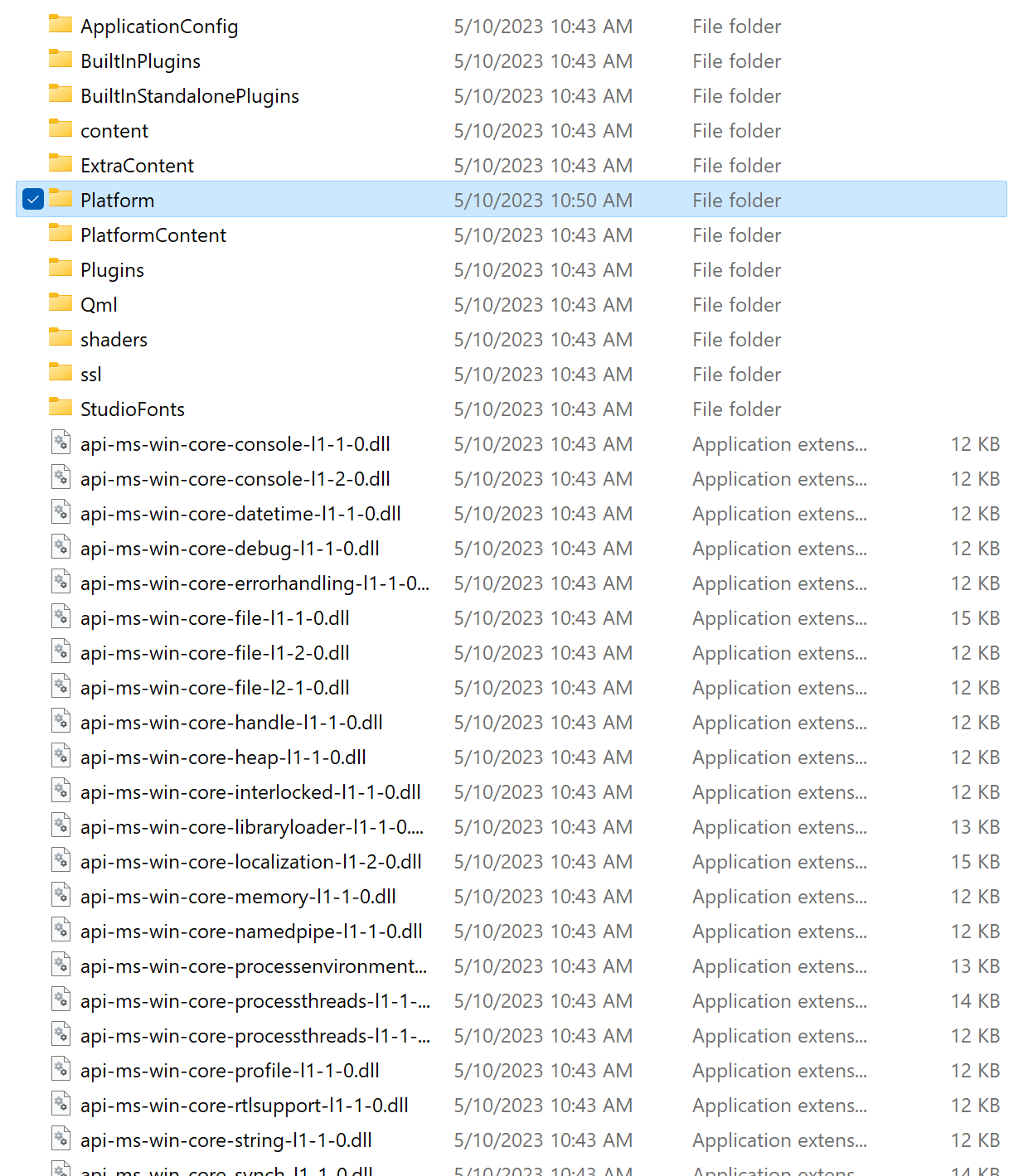Select the ExtraContent folder
1033x1176 pixels.
point(136,165)
